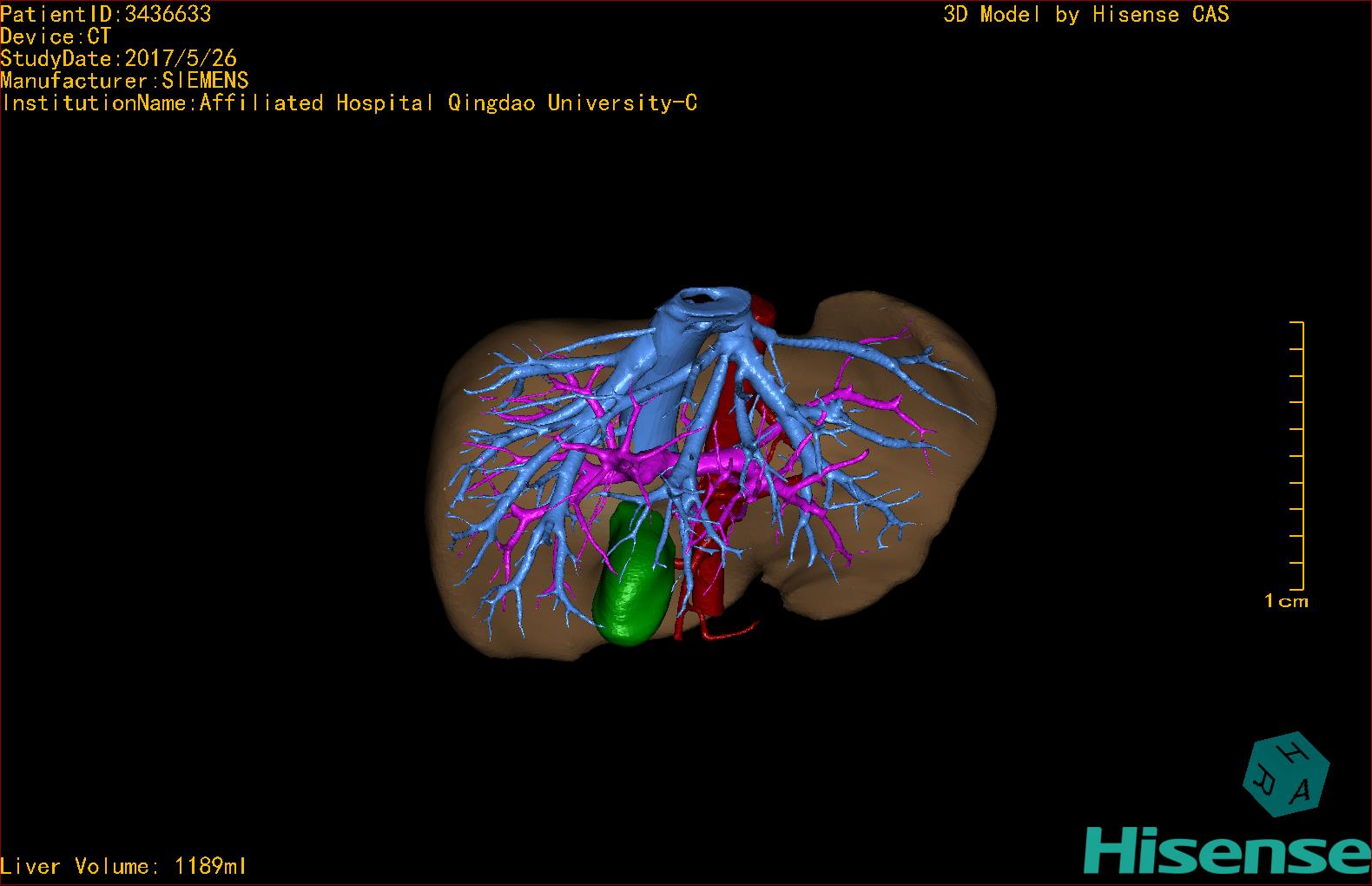Viewport: 1372px width, 886px height.
Task: Select the StudyDate 2017/5/26 line
Action: pyautogui.click(x=118, y=59)
